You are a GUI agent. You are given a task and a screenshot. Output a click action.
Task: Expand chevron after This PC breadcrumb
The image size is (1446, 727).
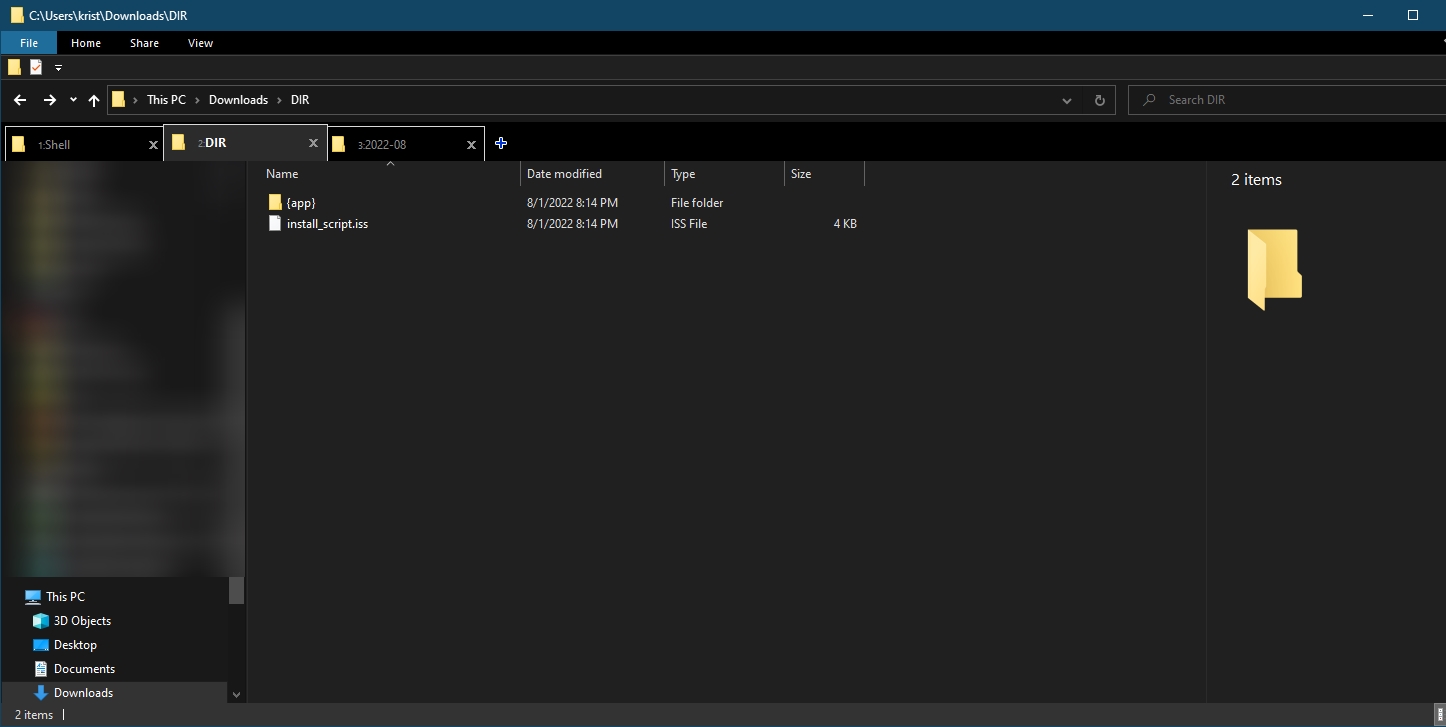click(x=197, y=100)
